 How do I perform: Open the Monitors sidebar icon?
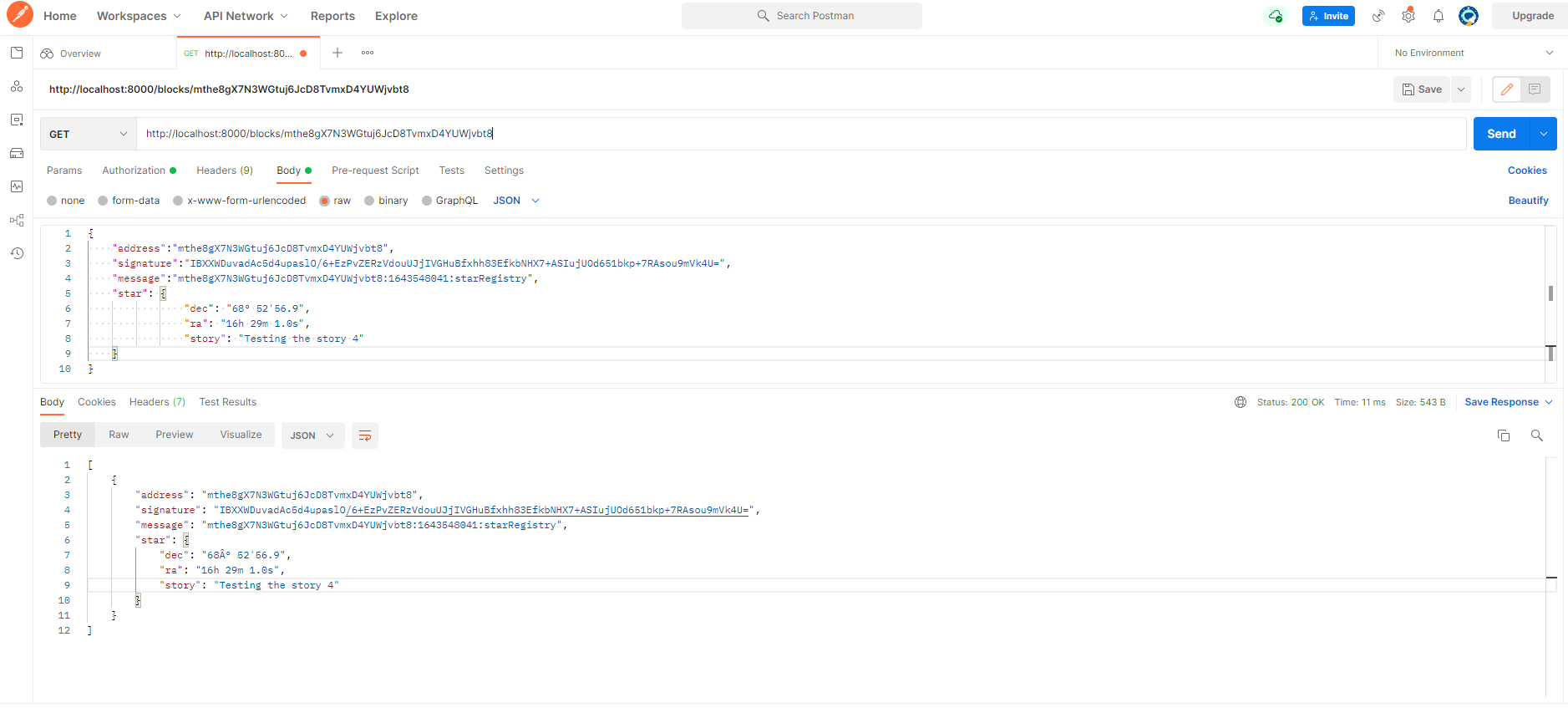[x=17, y=186]
